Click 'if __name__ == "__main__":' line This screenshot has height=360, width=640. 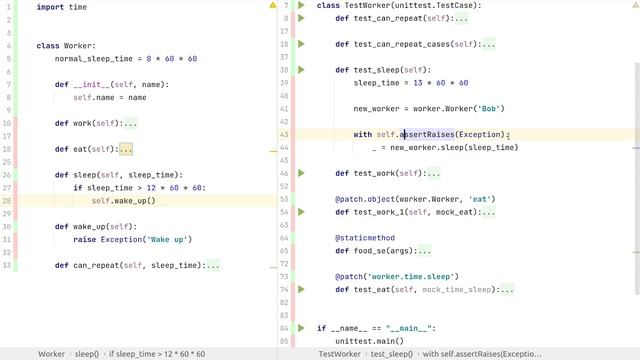click(376, 328)
